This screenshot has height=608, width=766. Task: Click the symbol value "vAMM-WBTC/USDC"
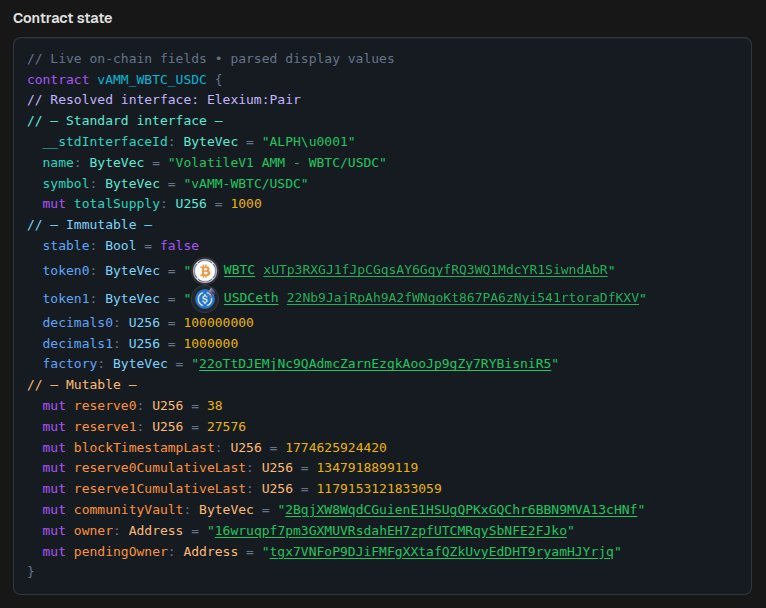tap(246, 184)
